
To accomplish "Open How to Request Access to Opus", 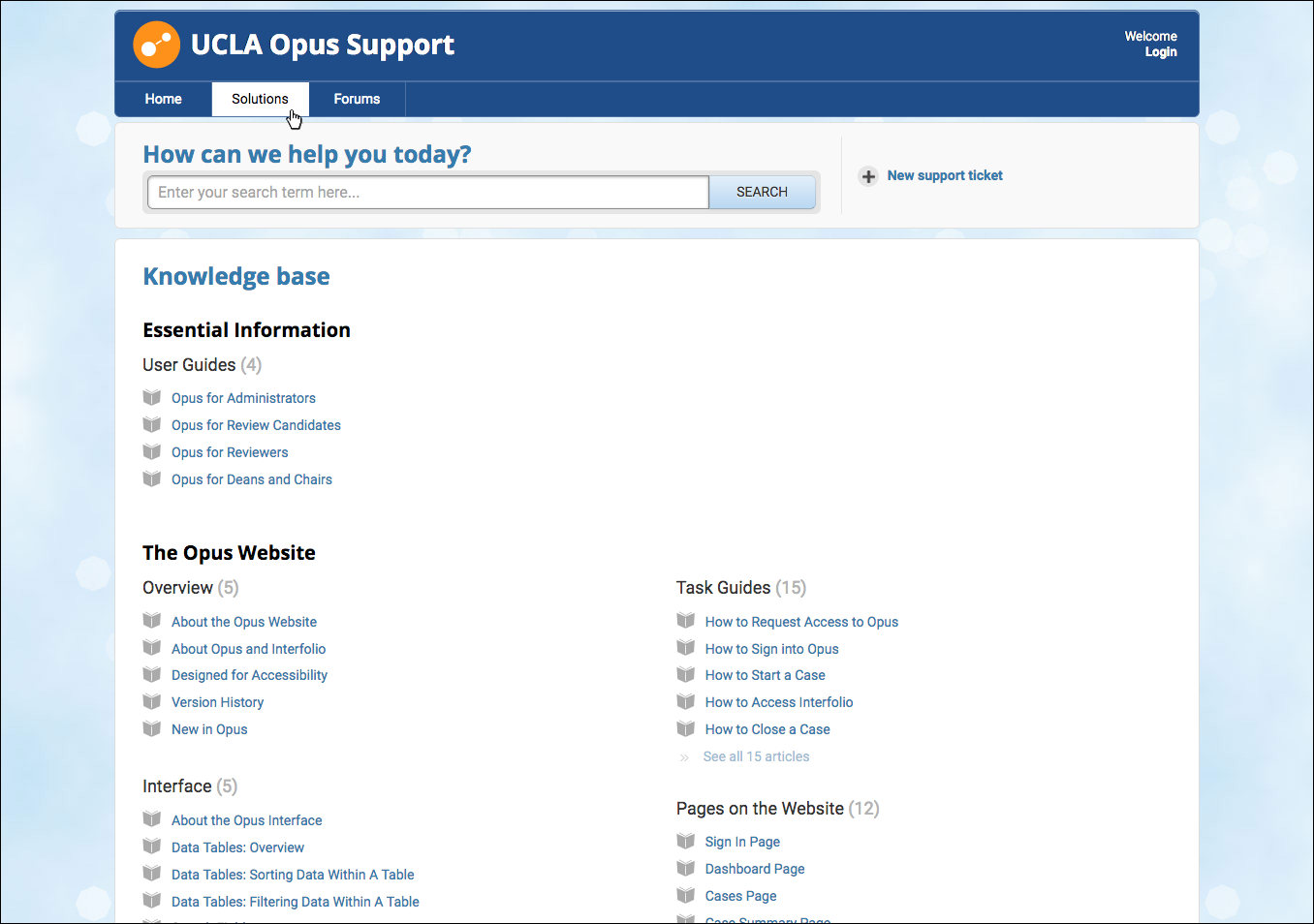I will pos(801,622).
